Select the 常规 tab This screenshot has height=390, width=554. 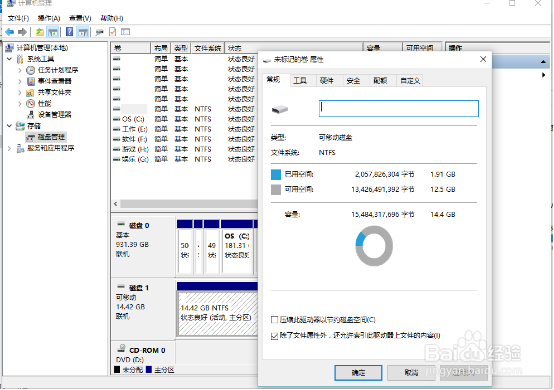pos(273,79)
